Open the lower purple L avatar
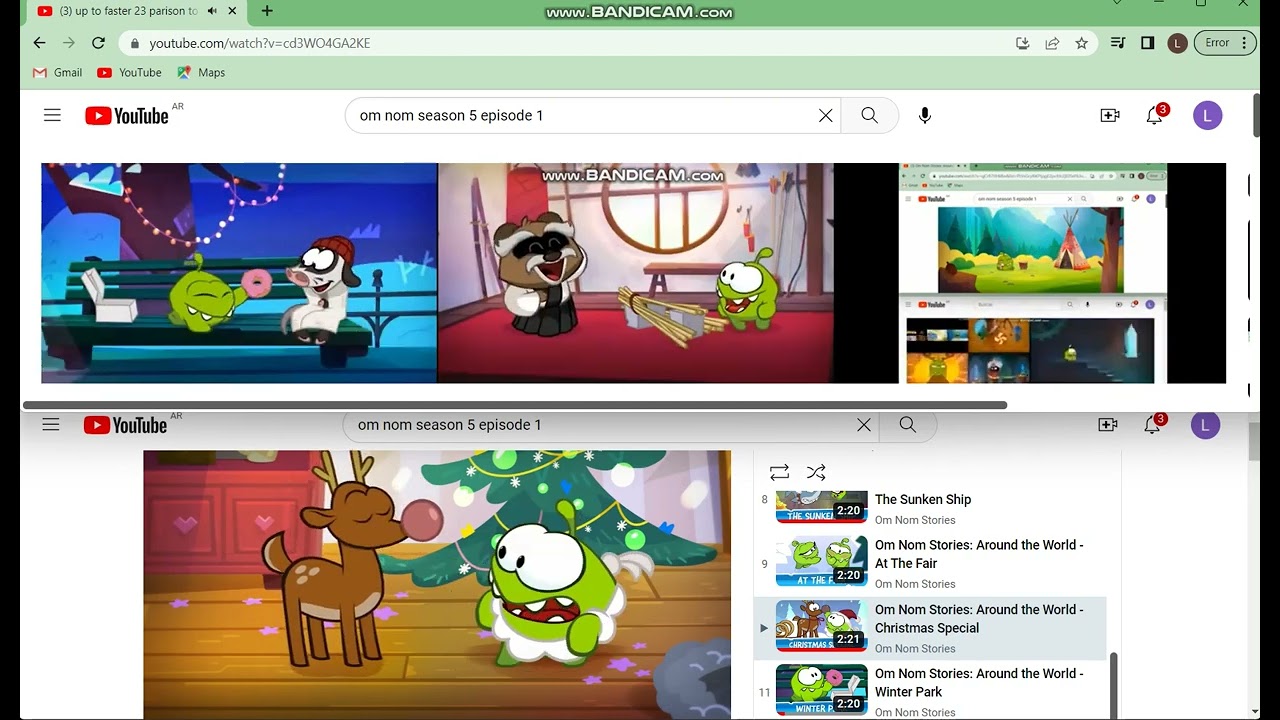 coord(1205,425)
